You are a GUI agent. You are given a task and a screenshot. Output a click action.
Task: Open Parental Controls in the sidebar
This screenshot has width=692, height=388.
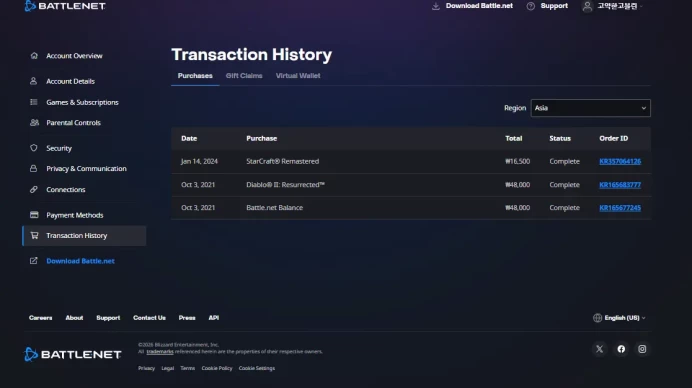[73, 123]
